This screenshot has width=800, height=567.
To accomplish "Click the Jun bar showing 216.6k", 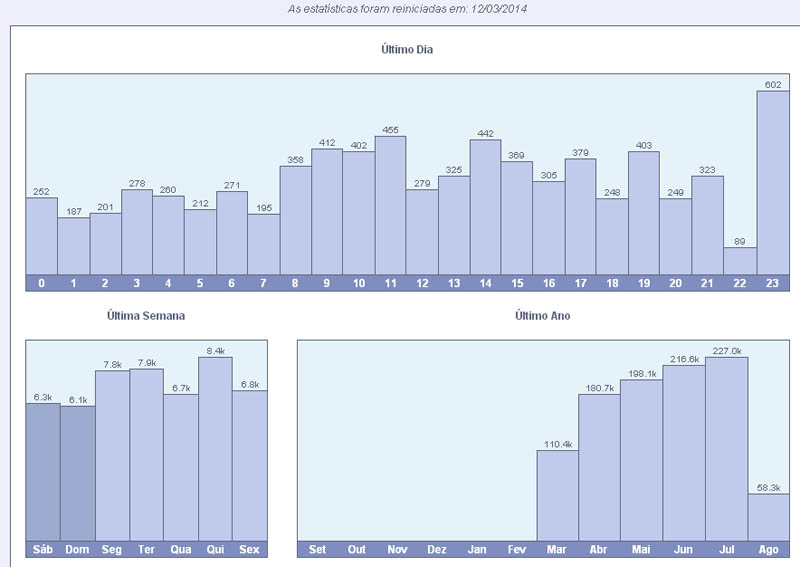I will pyautogui.click(x=684, y=453).
